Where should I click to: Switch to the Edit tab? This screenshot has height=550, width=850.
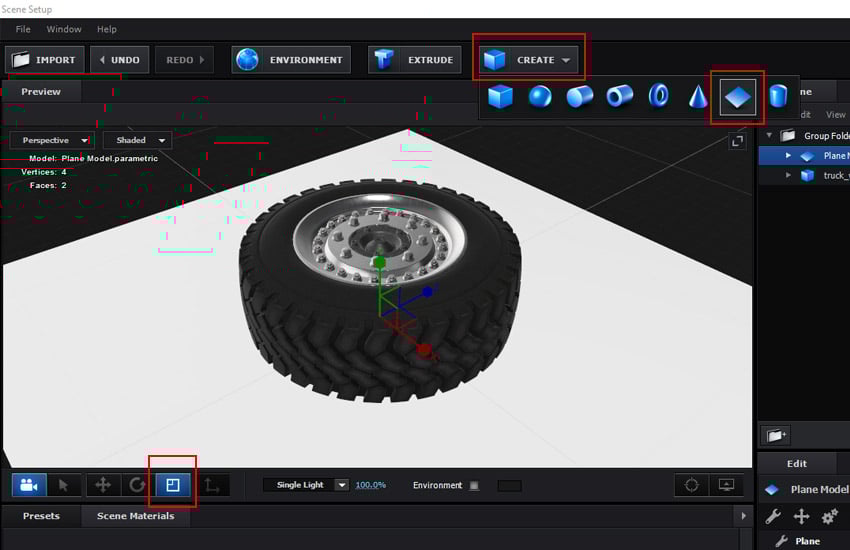point(796,464)
